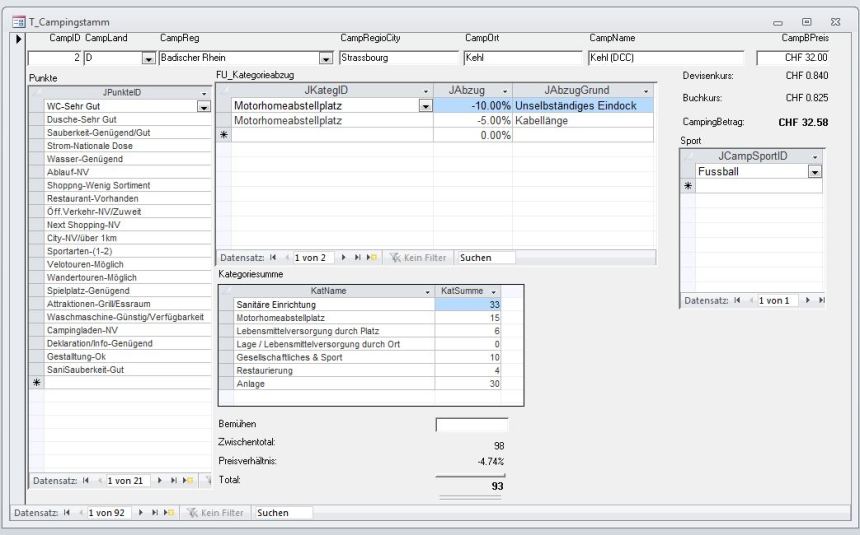Open the Fussball sport dropdown
The image size is (860, 535).
click(814, 172)
